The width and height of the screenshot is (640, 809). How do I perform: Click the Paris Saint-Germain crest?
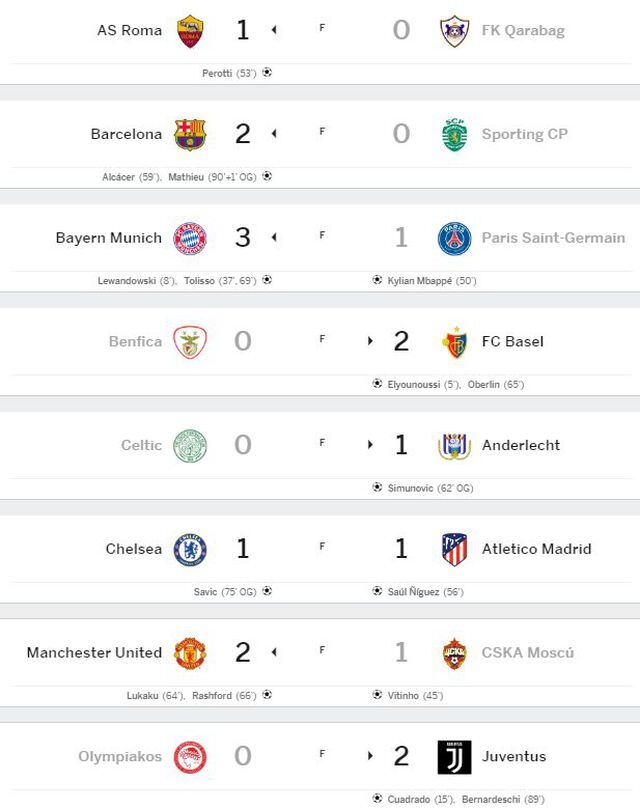click(x=455, y=238)
